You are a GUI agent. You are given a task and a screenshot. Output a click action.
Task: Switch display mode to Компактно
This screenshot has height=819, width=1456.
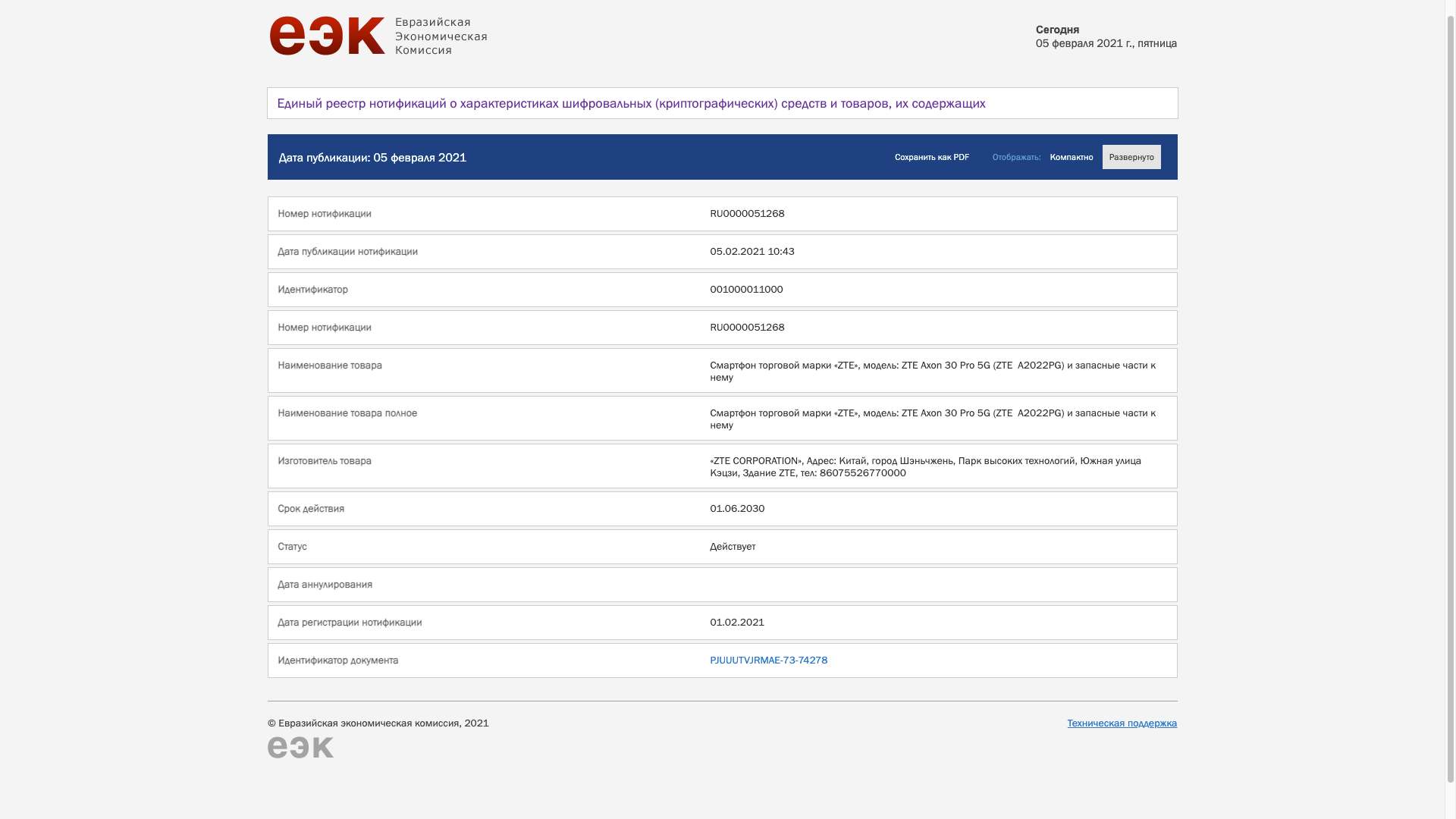[1071, 157]
